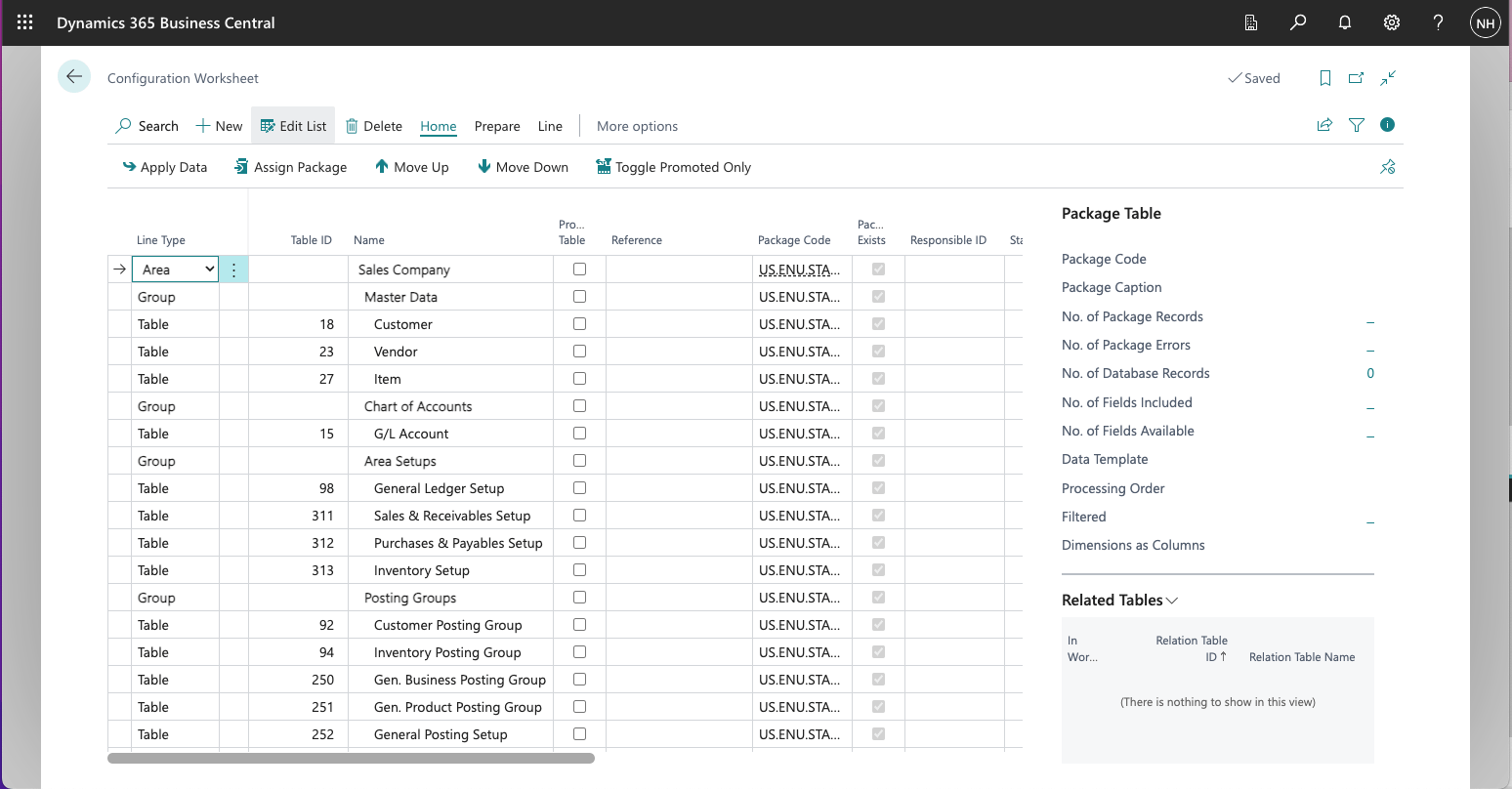Image resolution: width=1512 pixels, height=789 pixels.
Task: Click the Apply Data button
Action: (x=164, y=167)
